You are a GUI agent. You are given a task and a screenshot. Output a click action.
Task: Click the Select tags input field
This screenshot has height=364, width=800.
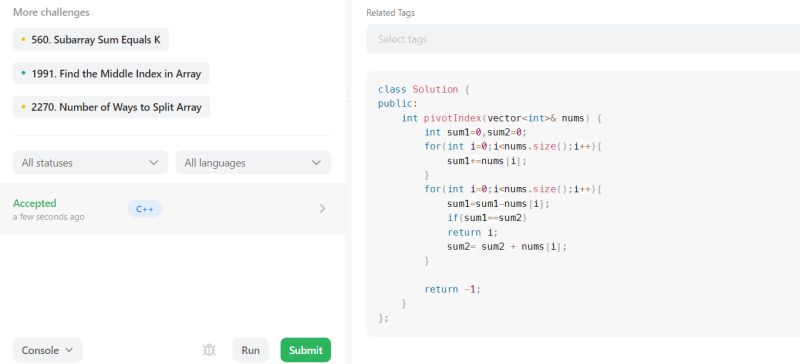[583, 39]
